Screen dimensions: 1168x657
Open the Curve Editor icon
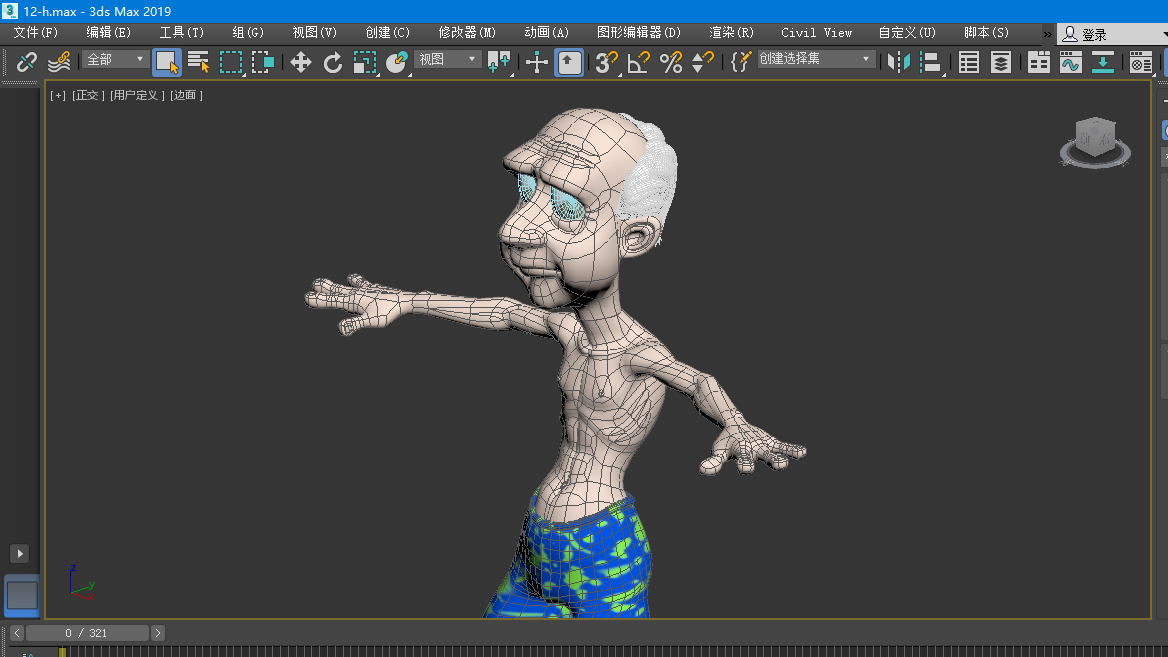coord(1070,62)
